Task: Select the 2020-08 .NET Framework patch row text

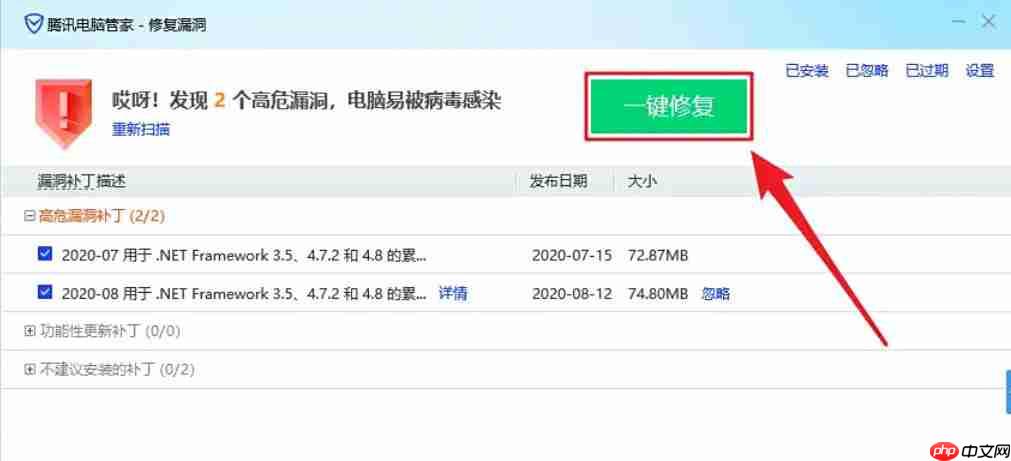Action: 244,294
